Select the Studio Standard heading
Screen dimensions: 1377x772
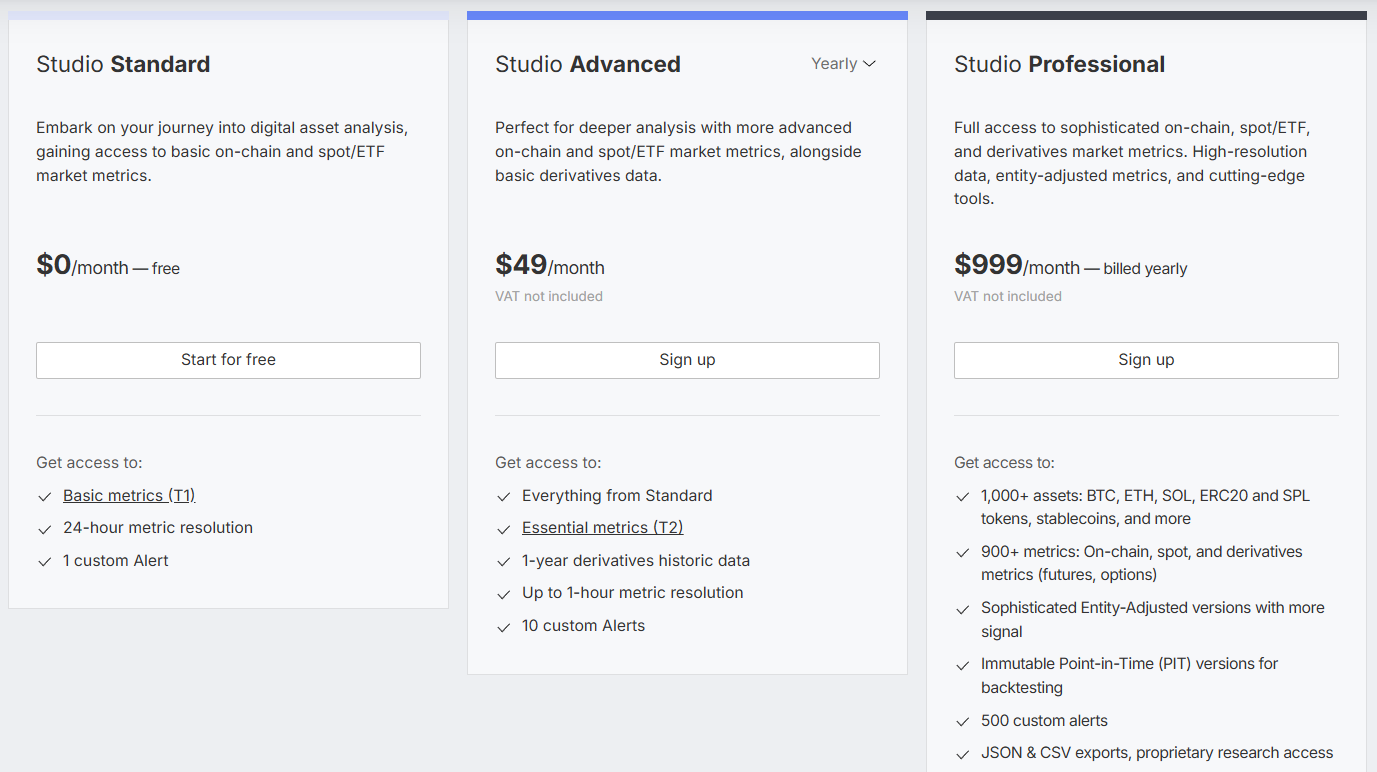123,65
